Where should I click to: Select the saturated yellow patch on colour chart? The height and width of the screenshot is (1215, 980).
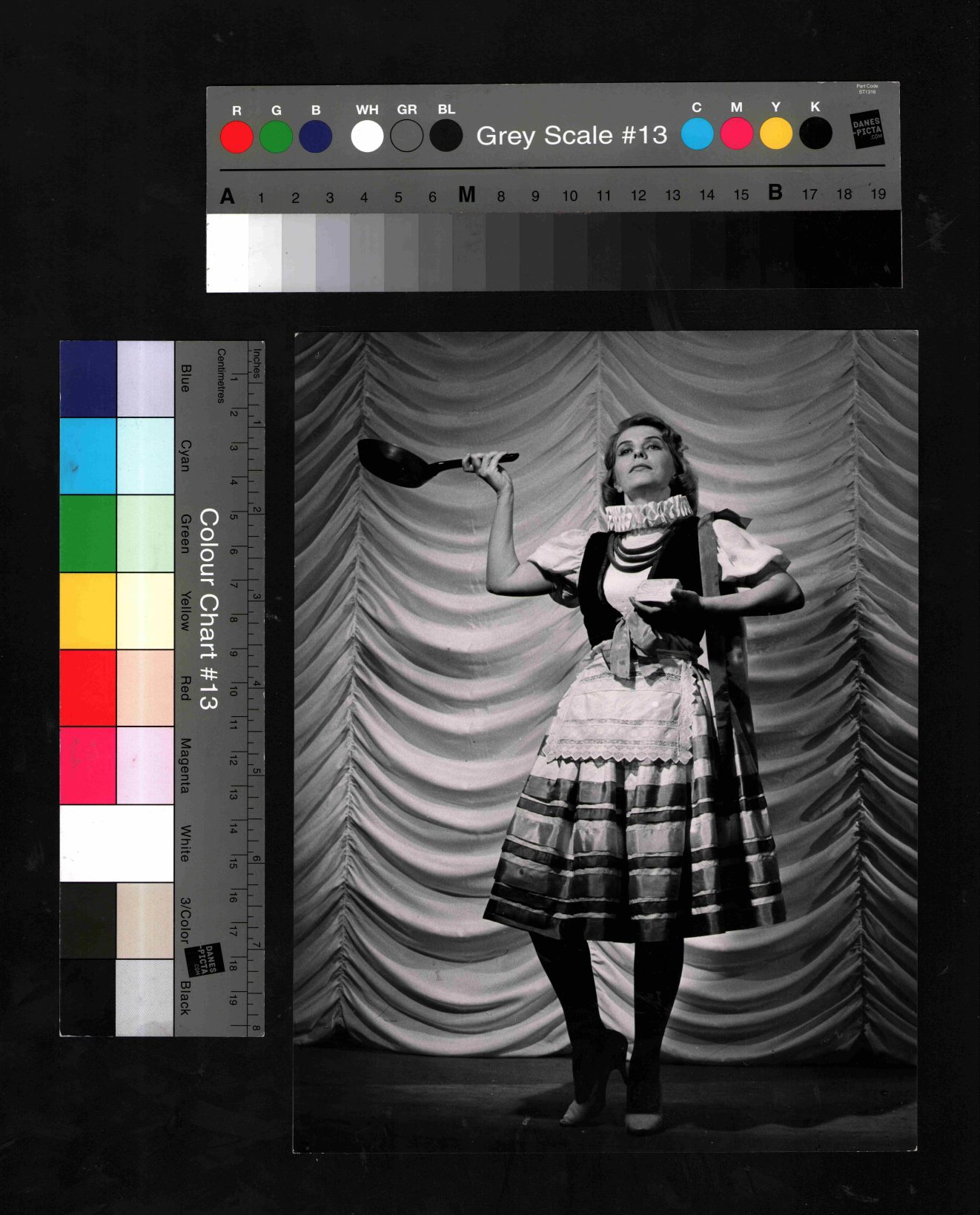point(87,611)
